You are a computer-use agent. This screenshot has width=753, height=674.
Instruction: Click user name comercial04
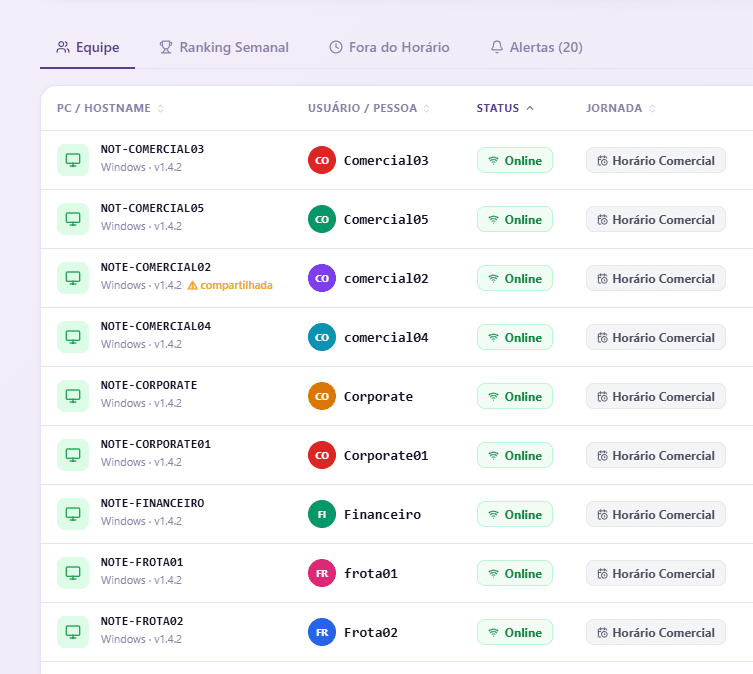(386, 338)
